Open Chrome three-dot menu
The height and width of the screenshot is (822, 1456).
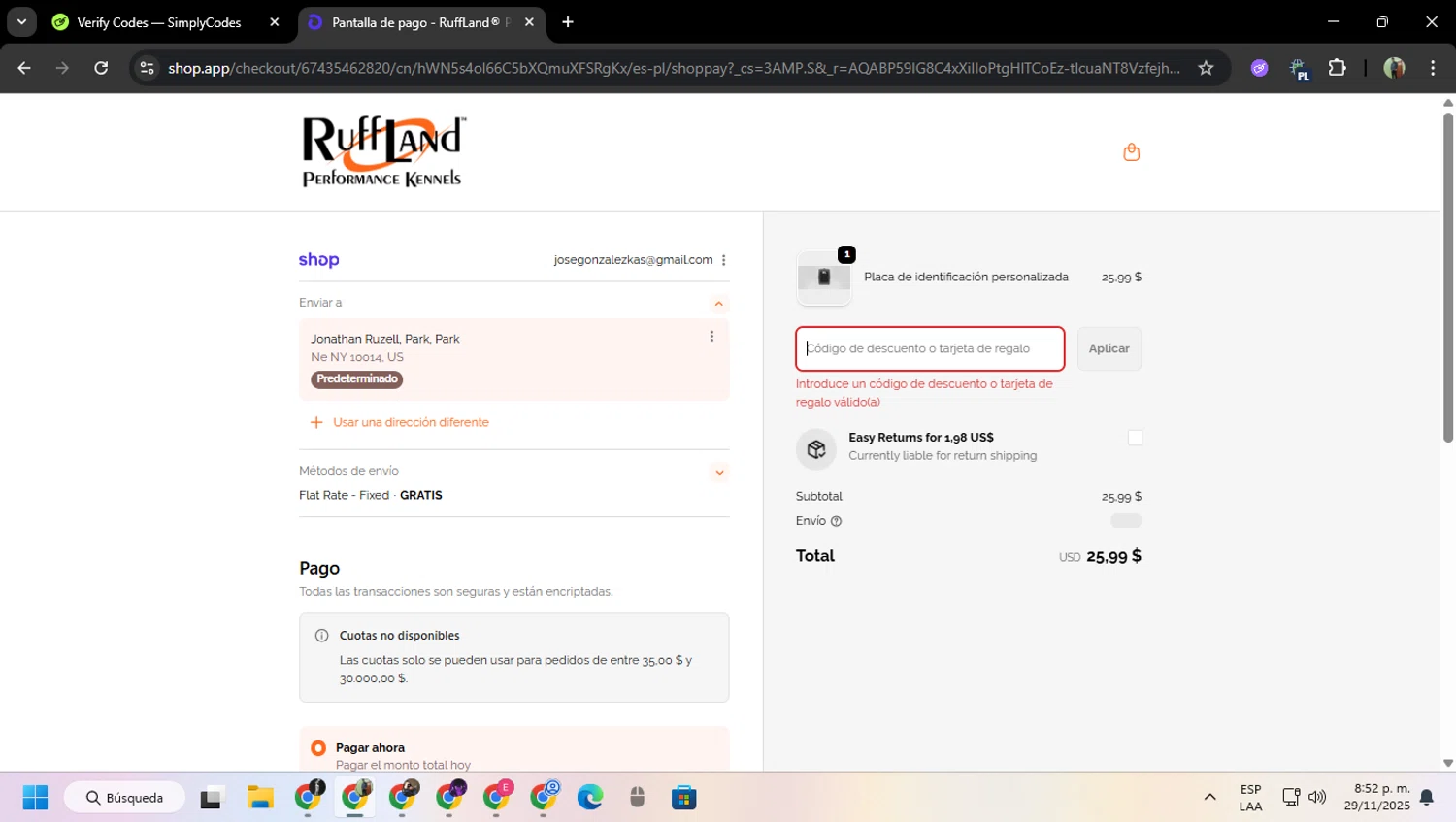(1433, 68)
